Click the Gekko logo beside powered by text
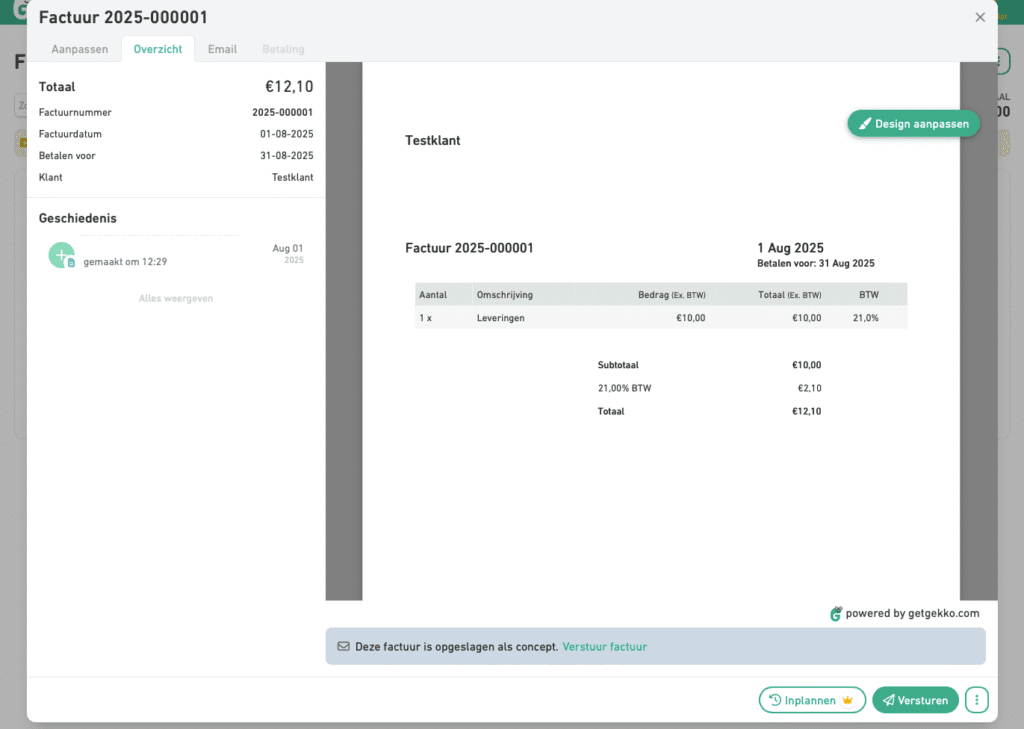Screen dimensions: 1024x729 coord(836,614)
